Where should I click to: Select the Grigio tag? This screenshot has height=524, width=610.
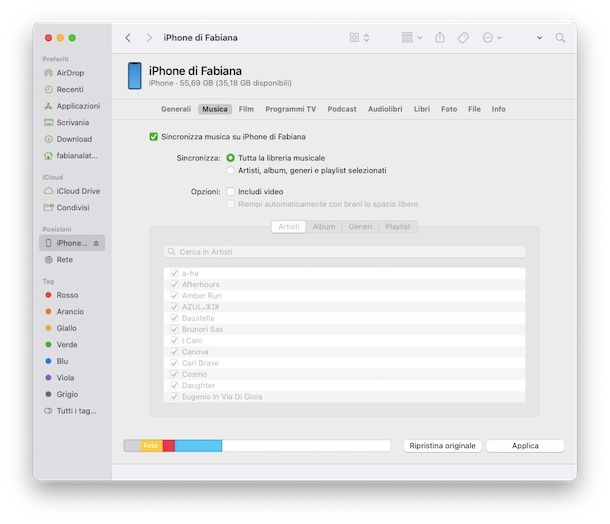click(61, 394)
